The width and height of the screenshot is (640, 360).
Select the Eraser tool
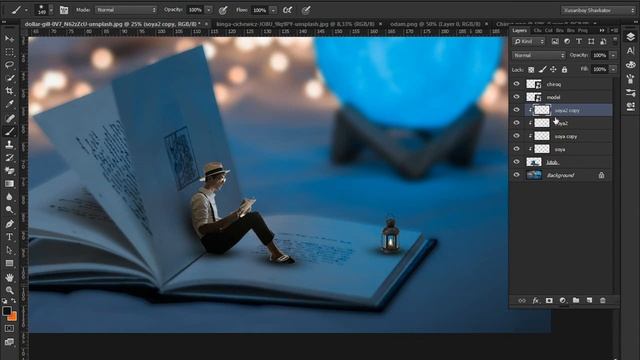9,171
